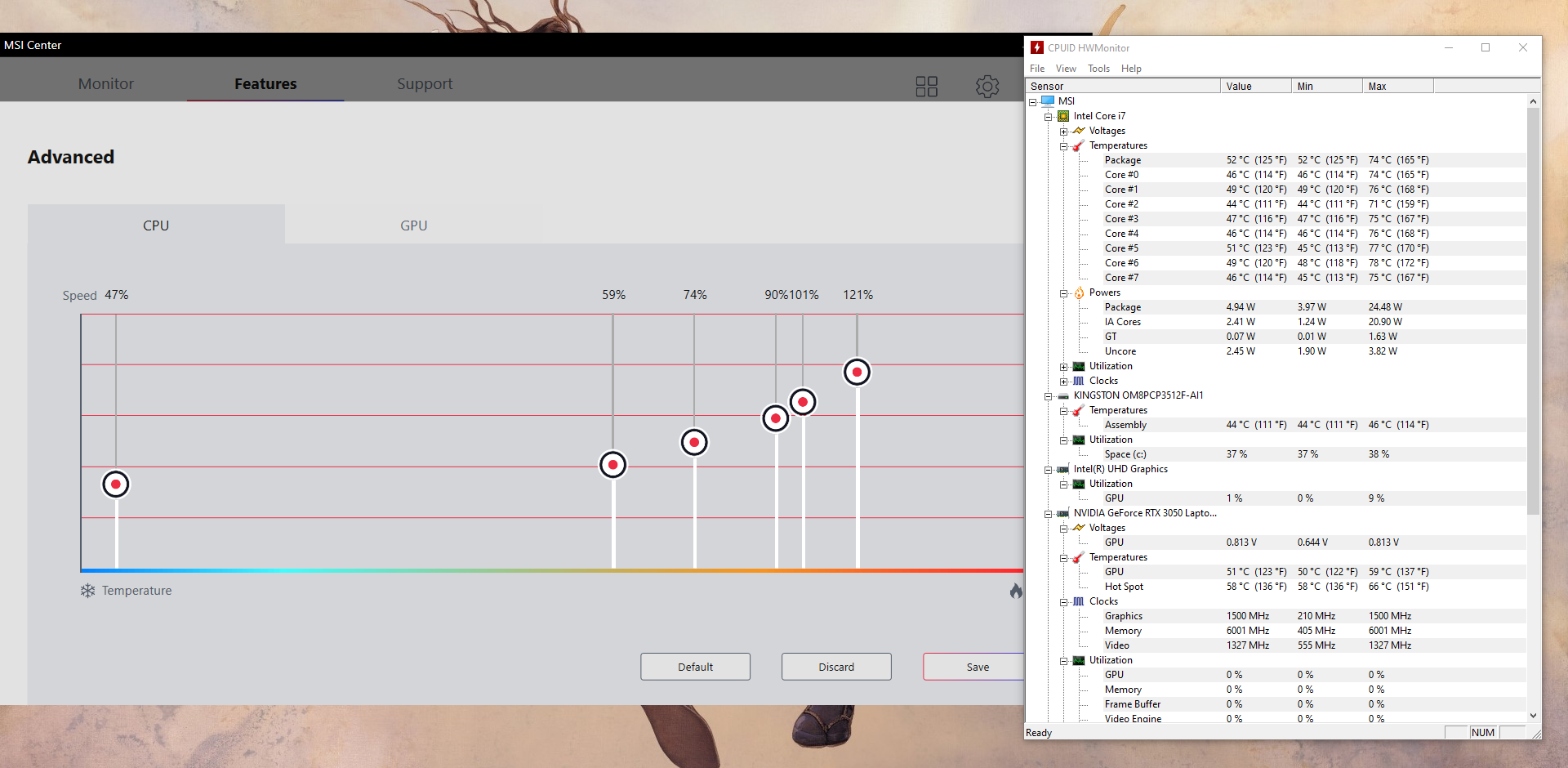Collapse the NVIDIA GeForce RTX 3050 node

(x=1049, y=514)
